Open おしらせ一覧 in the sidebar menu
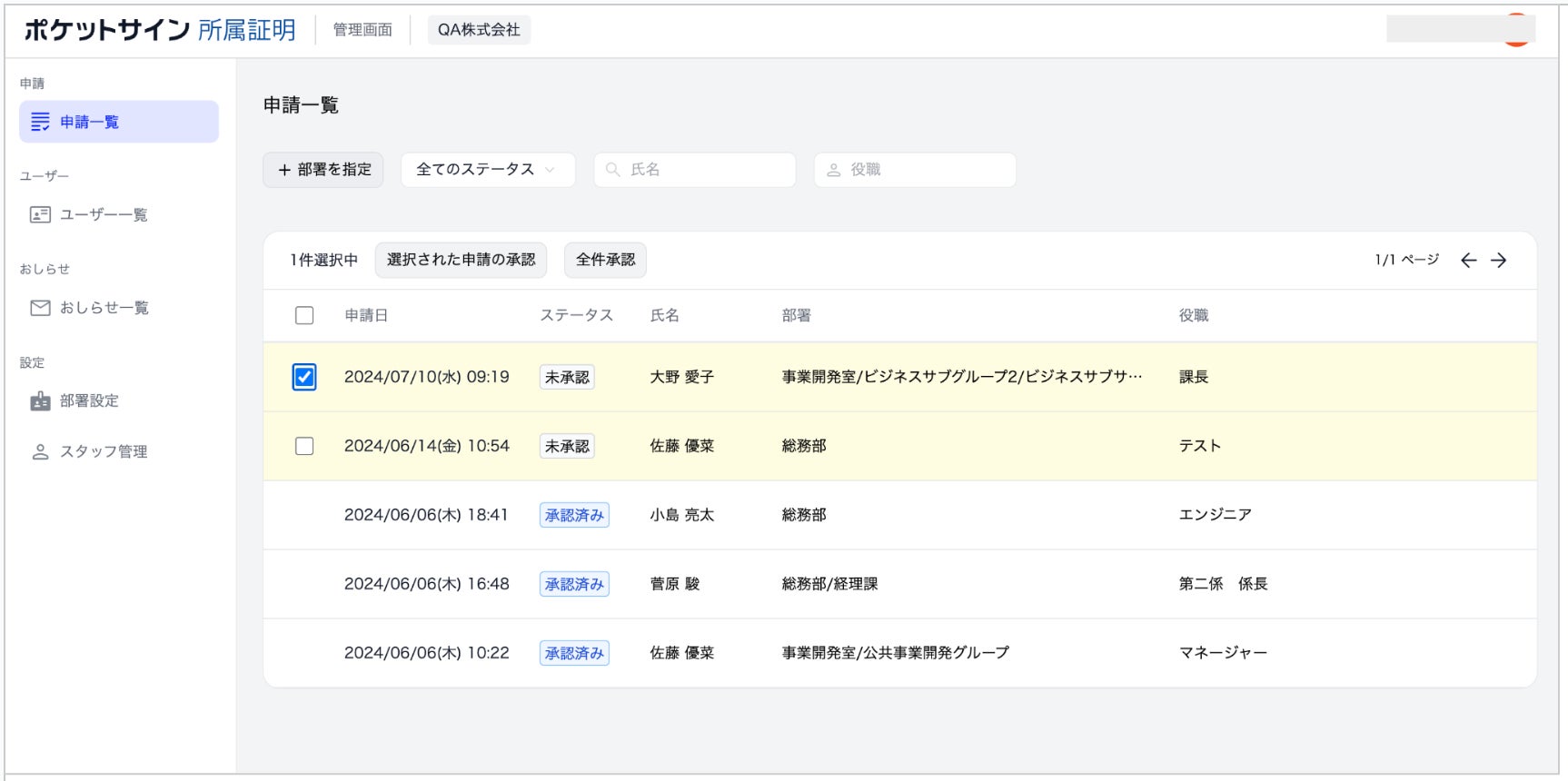This screenshot has height=781, width=1568. 104,308
